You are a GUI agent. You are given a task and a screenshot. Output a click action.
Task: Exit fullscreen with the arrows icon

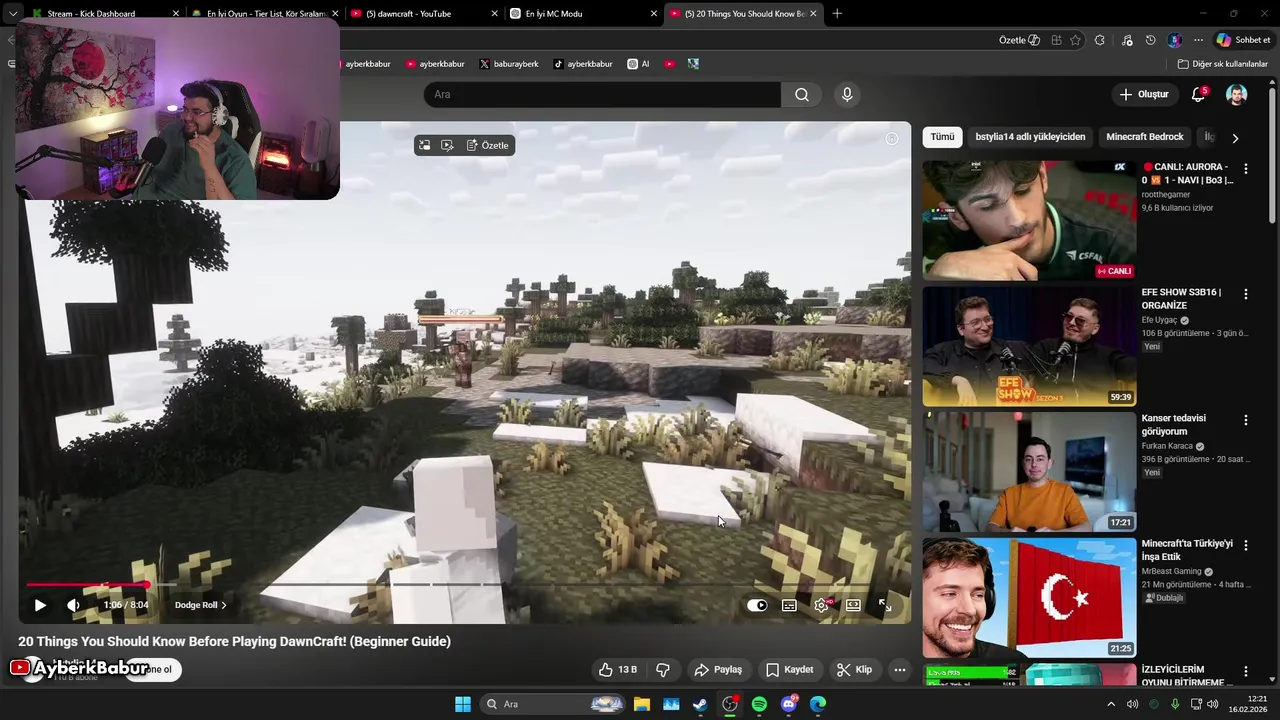885,605
